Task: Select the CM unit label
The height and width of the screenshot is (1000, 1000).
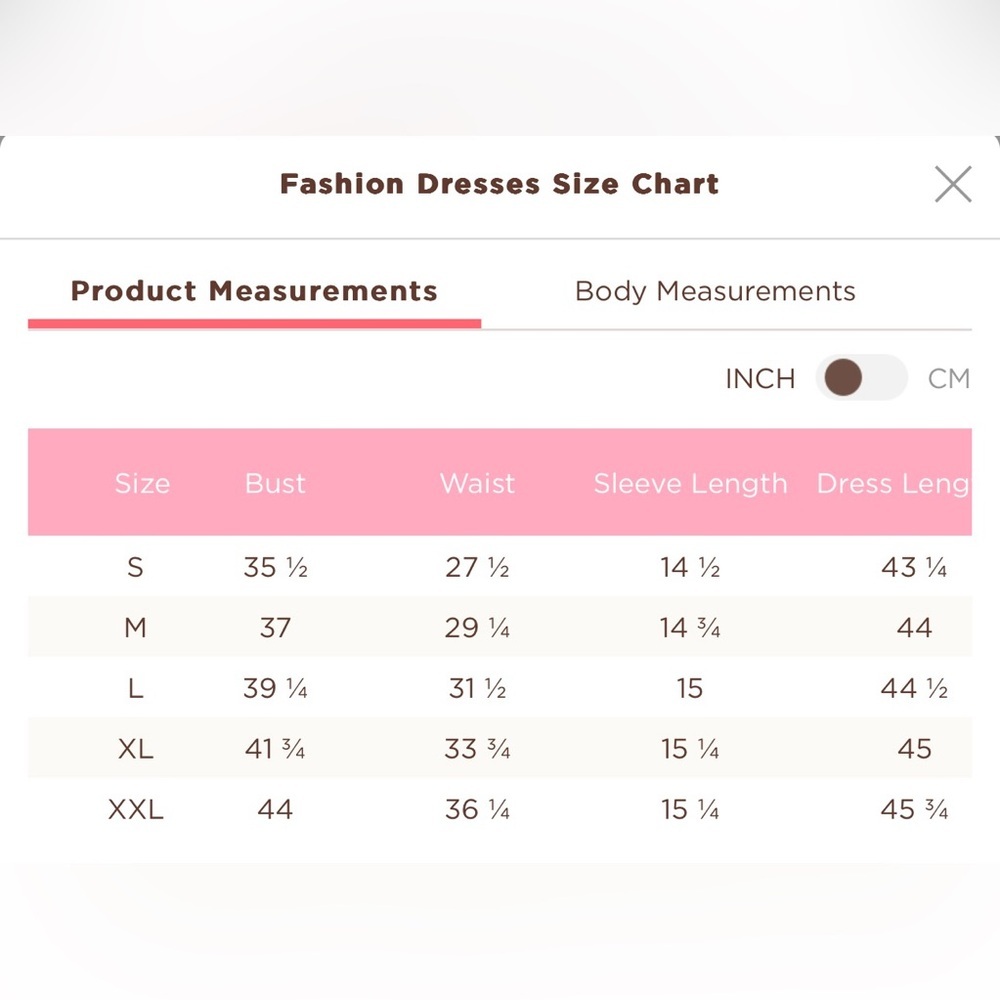Action: click(x=948, y=379)
